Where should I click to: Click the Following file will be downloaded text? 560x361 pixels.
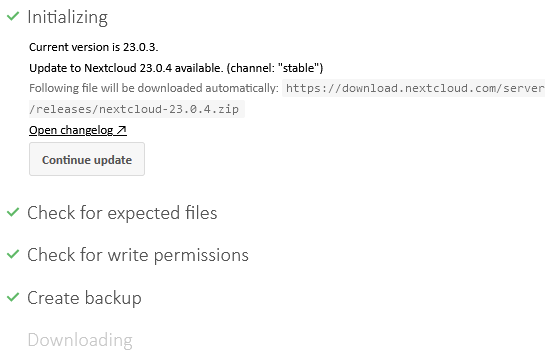[x=154, y=88]
